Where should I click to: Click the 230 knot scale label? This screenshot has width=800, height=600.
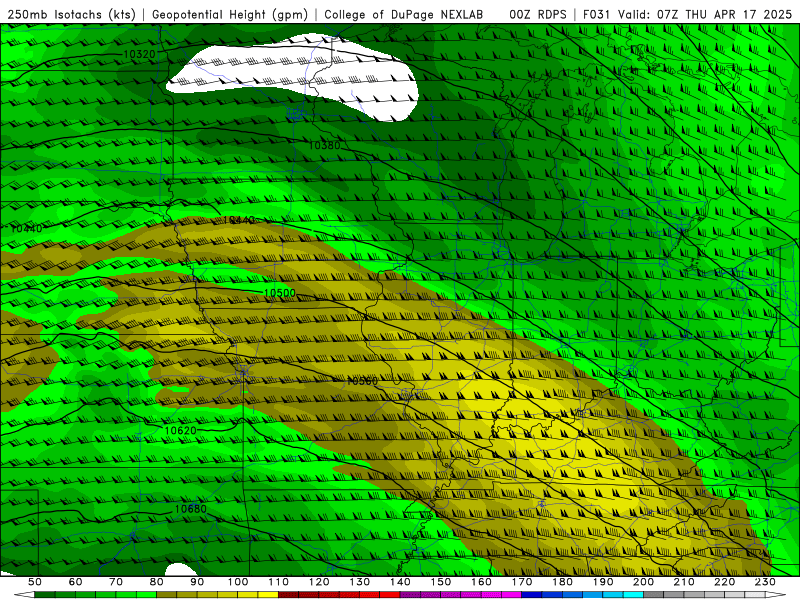point(765,582)
